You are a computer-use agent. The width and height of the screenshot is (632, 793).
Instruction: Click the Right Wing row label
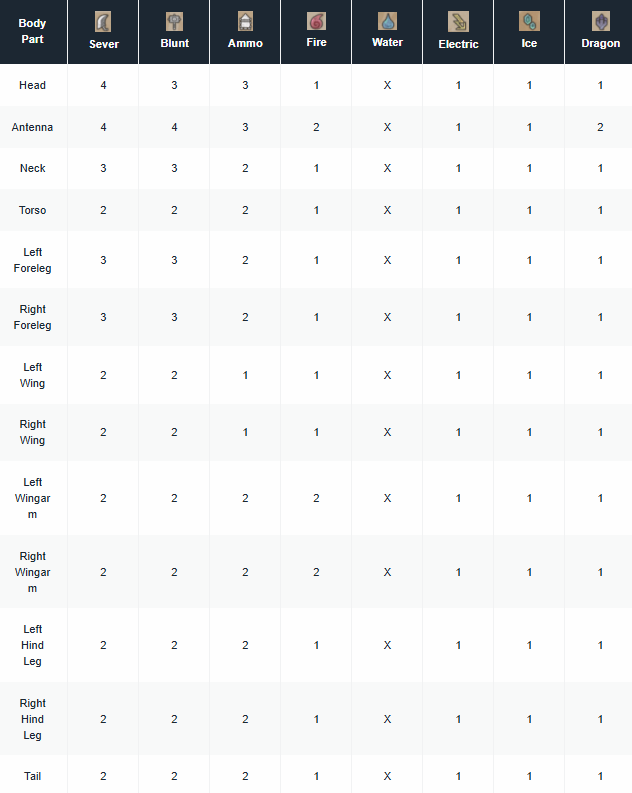coord(33,432)
